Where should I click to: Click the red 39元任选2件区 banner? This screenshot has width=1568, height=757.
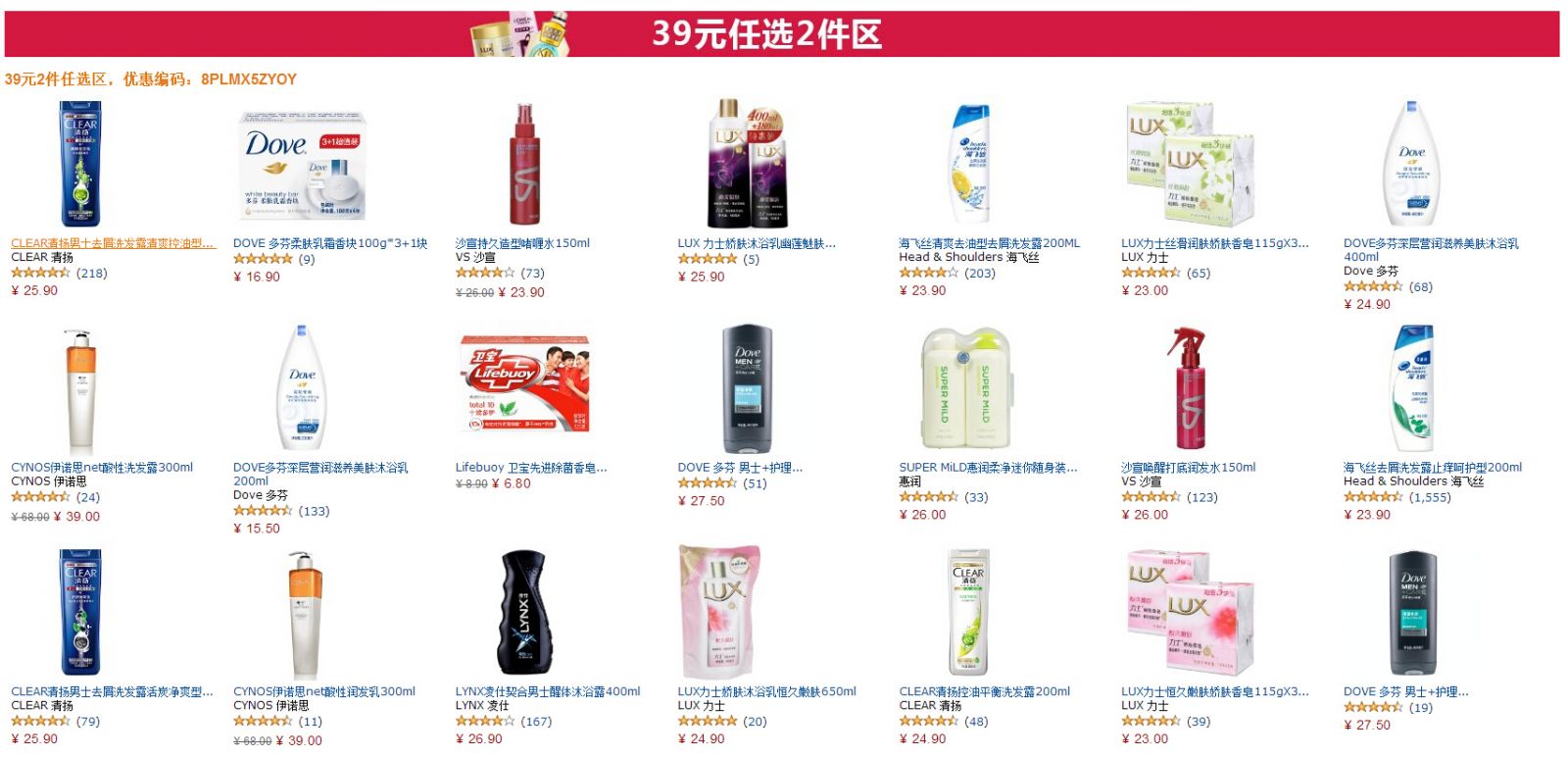point(781,33)
